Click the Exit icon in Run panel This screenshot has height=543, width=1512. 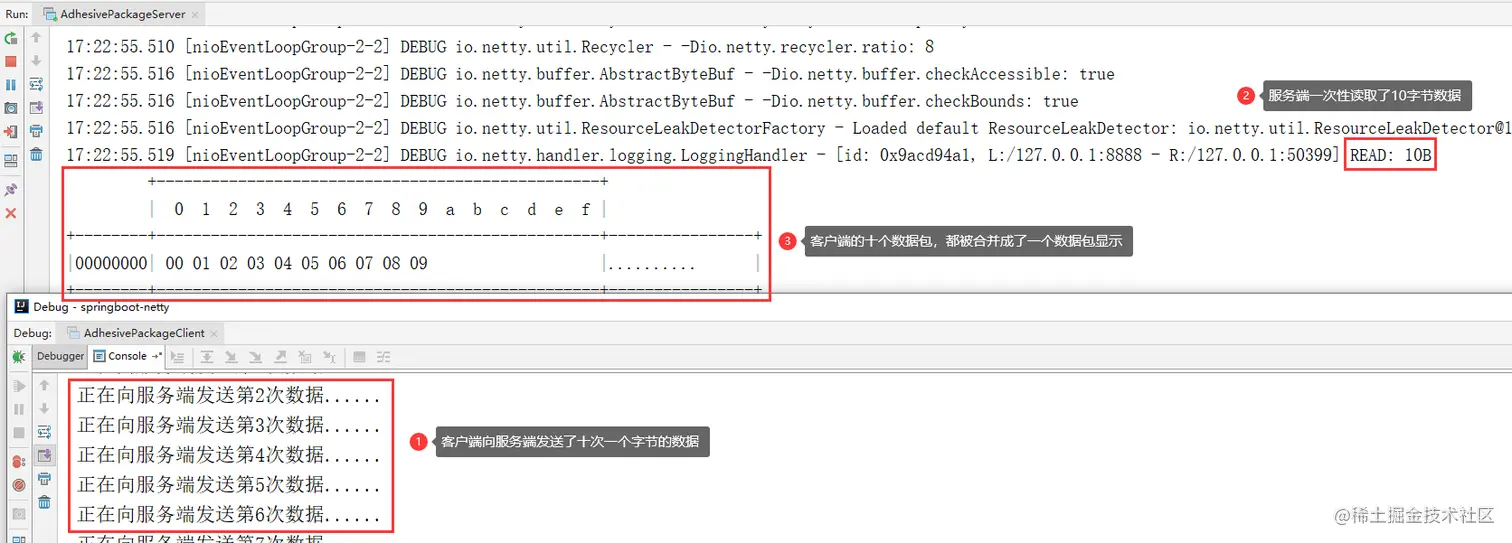tap(11, 131)
